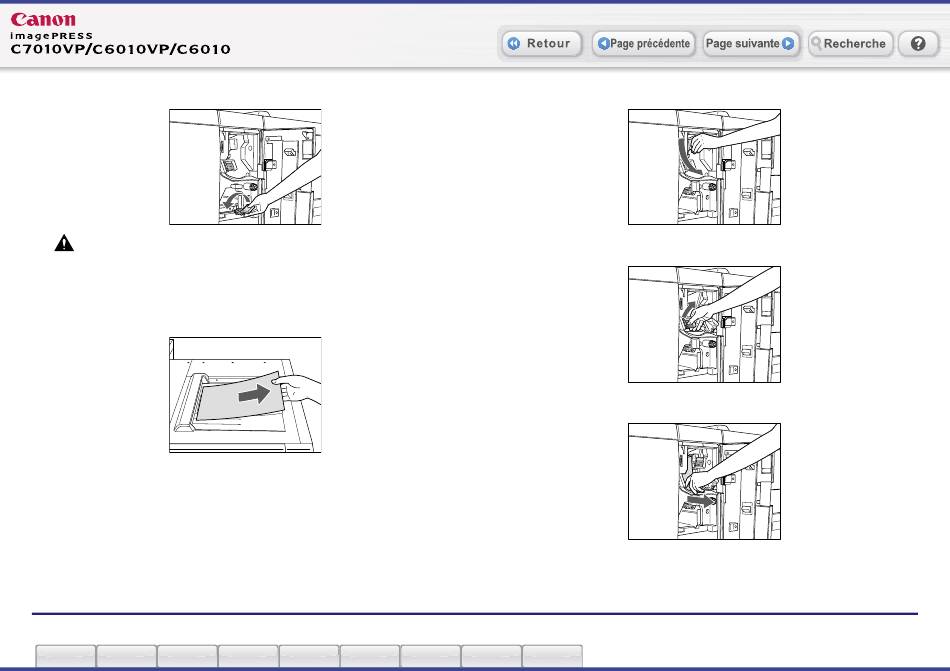Open illustration of hand turning lower lever
This screenshot has height=671, width=950.
pyautogui.click(x=245, y=167)
